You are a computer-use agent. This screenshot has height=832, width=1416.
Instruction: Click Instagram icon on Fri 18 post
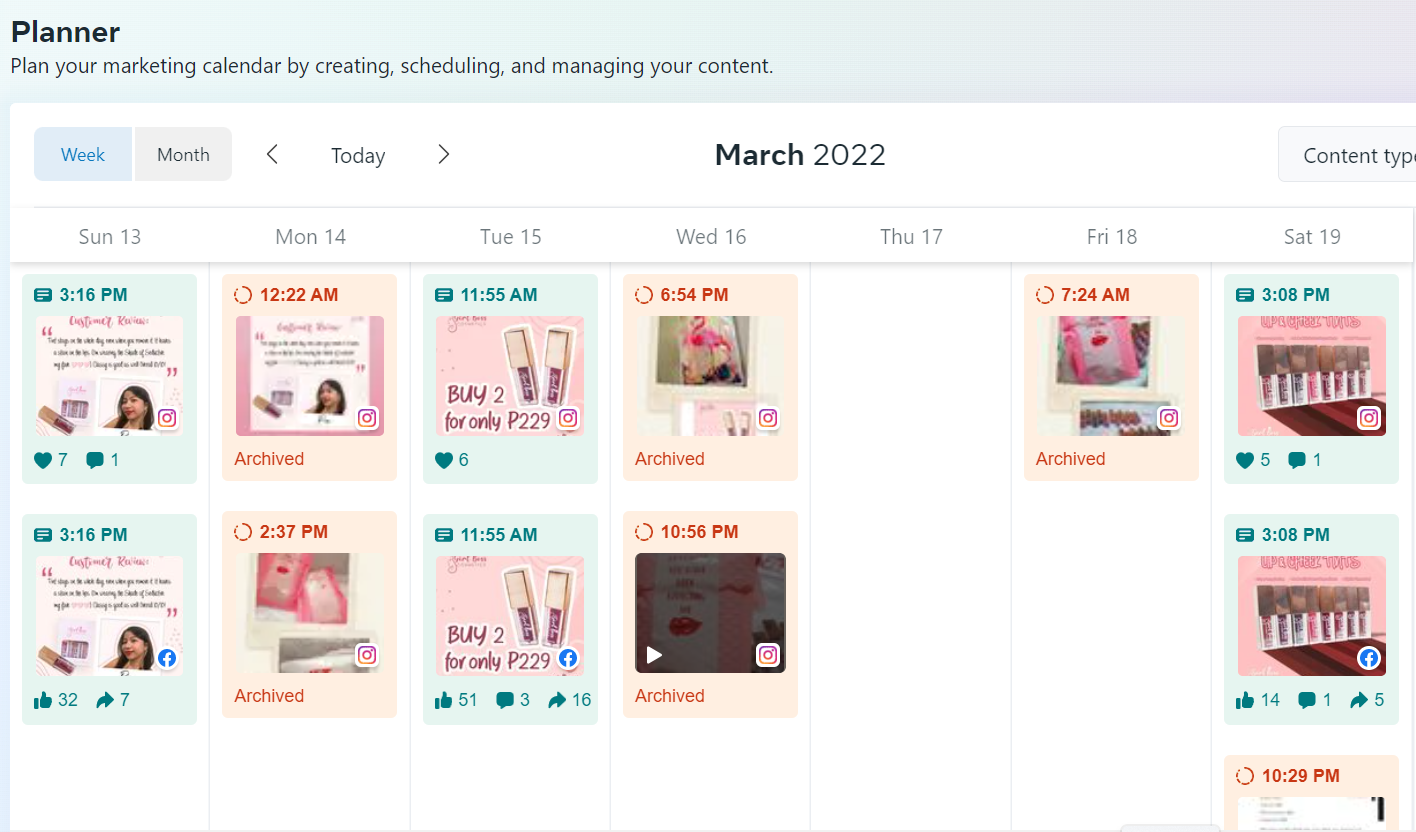coord(1168,418)
